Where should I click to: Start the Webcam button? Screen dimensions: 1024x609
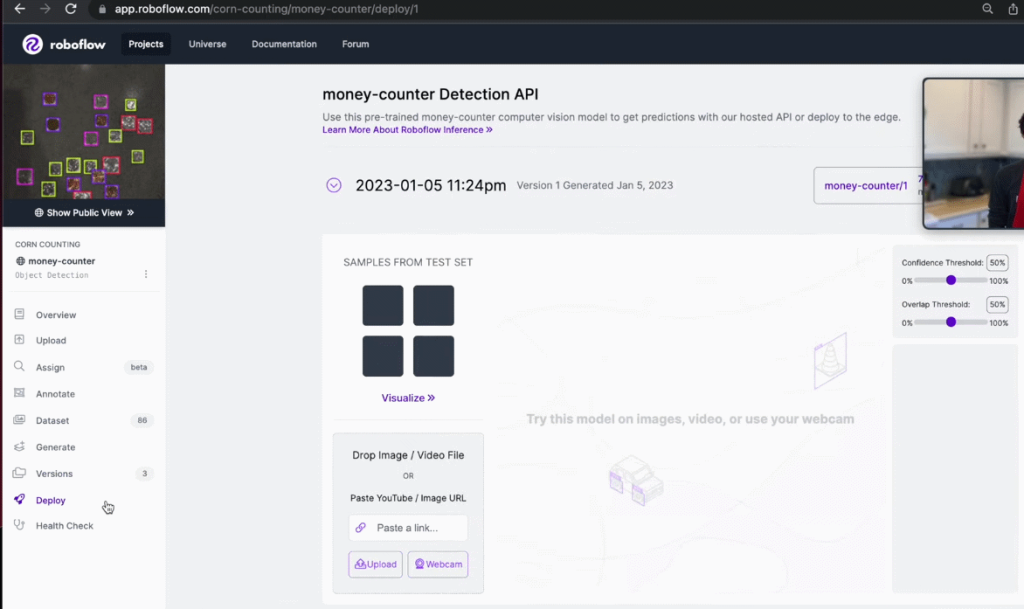[438, 564]
